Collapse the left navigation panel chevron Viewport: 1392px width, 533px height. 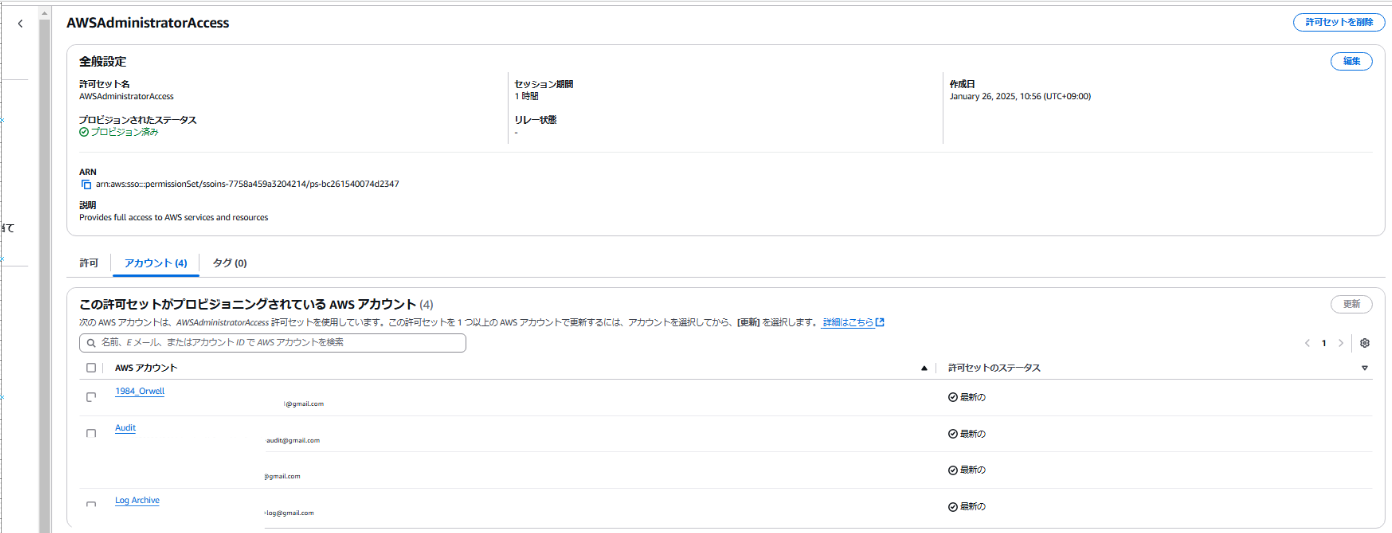[20, 23]
